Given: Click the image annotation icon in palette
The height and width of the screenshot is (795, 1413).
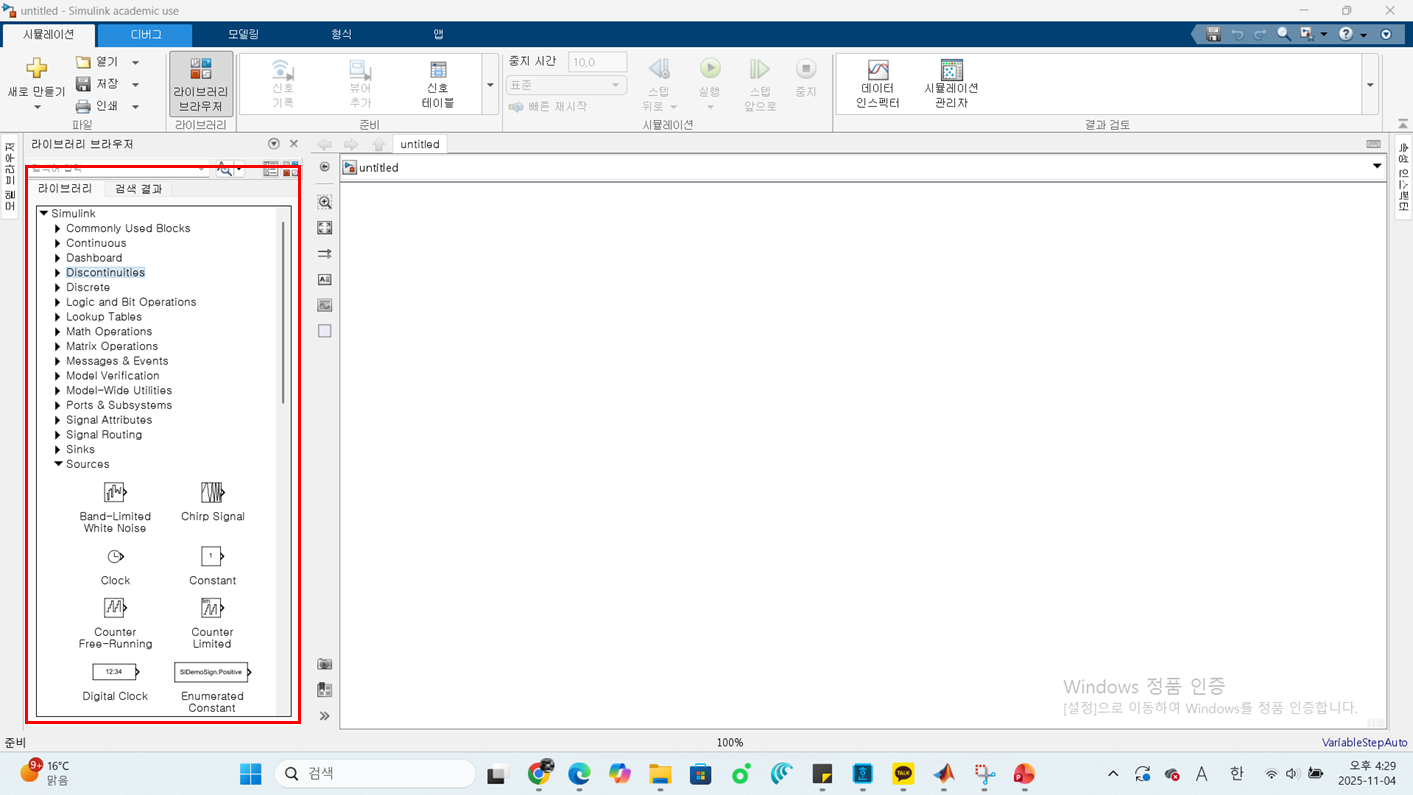Looking at the screenshot, I should [325, 305].
